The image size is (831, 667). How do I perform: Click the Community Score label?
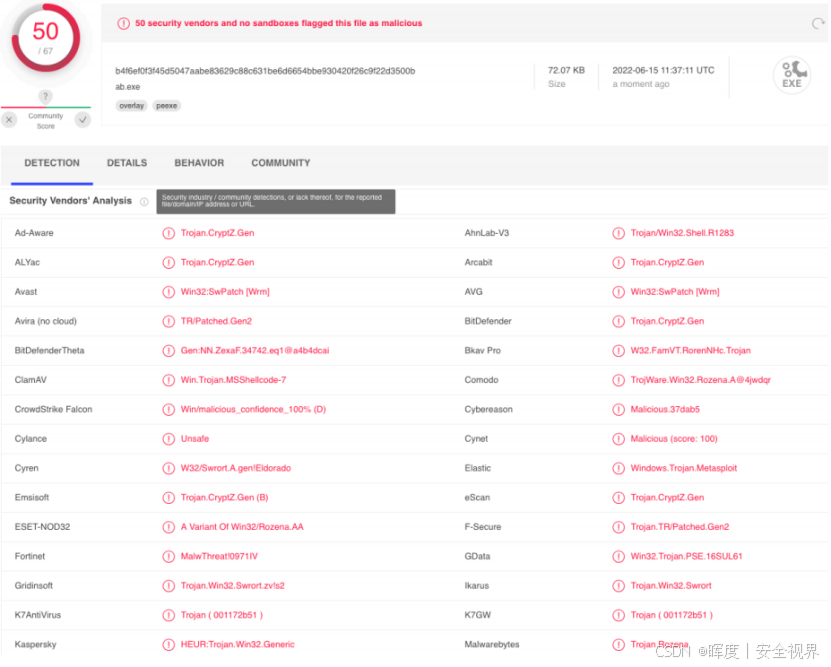click(x=46, y=121)
